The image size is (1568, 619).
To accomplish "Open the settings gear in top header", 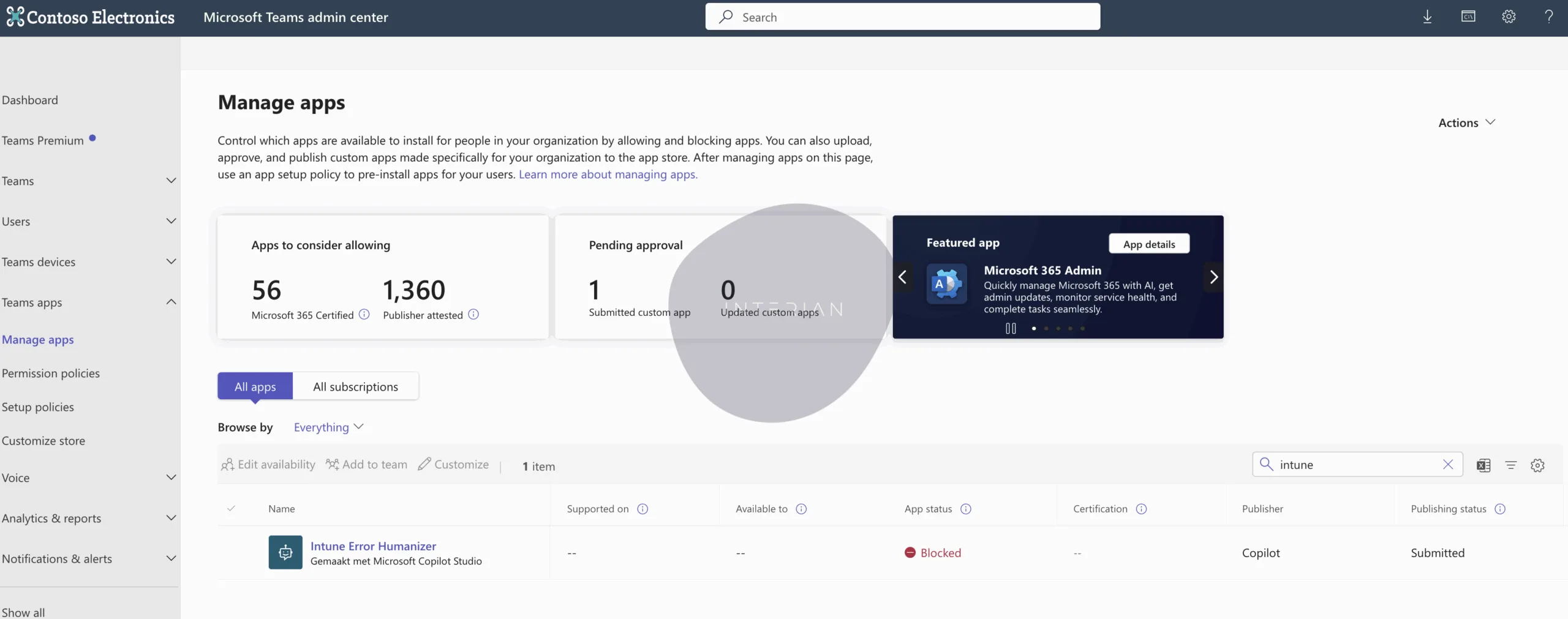I will tap(1509, 17).
